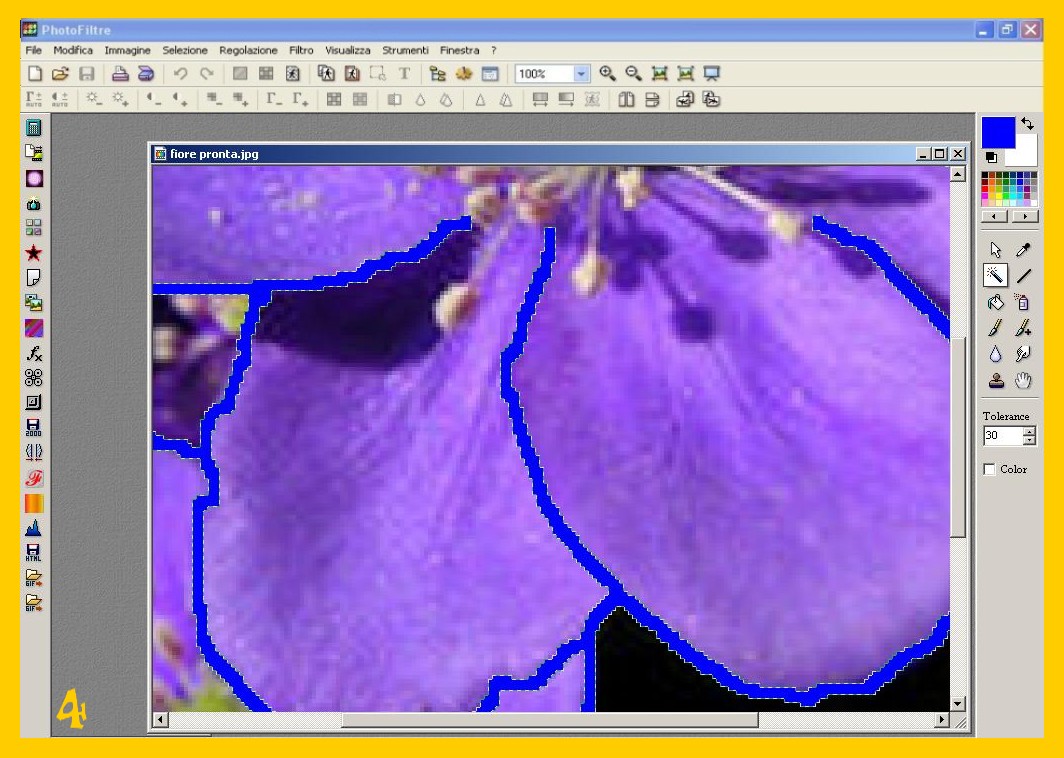Enable the Color checkbox under Tolerance
The width and height of the screenshot is (1064, 758).
coord(990,469)
